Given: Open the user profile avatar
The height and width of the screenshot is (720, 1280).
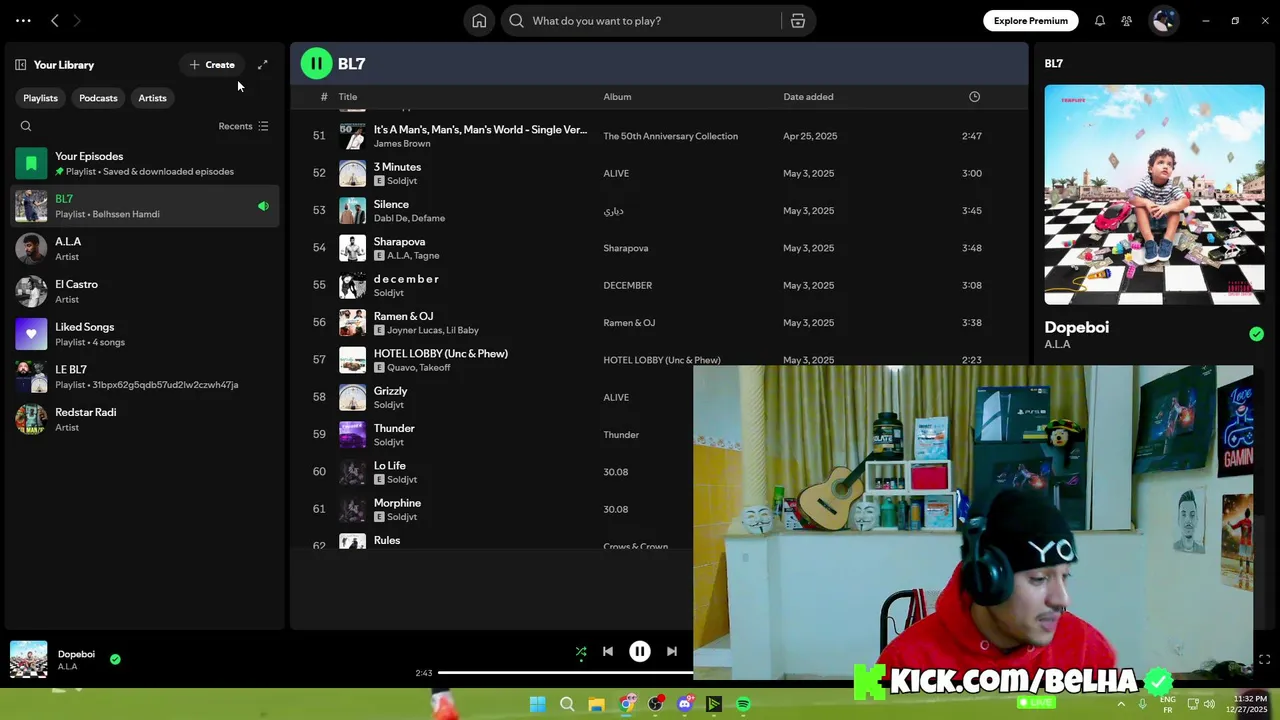Looking at the screenshot, I should (1164, 20).
